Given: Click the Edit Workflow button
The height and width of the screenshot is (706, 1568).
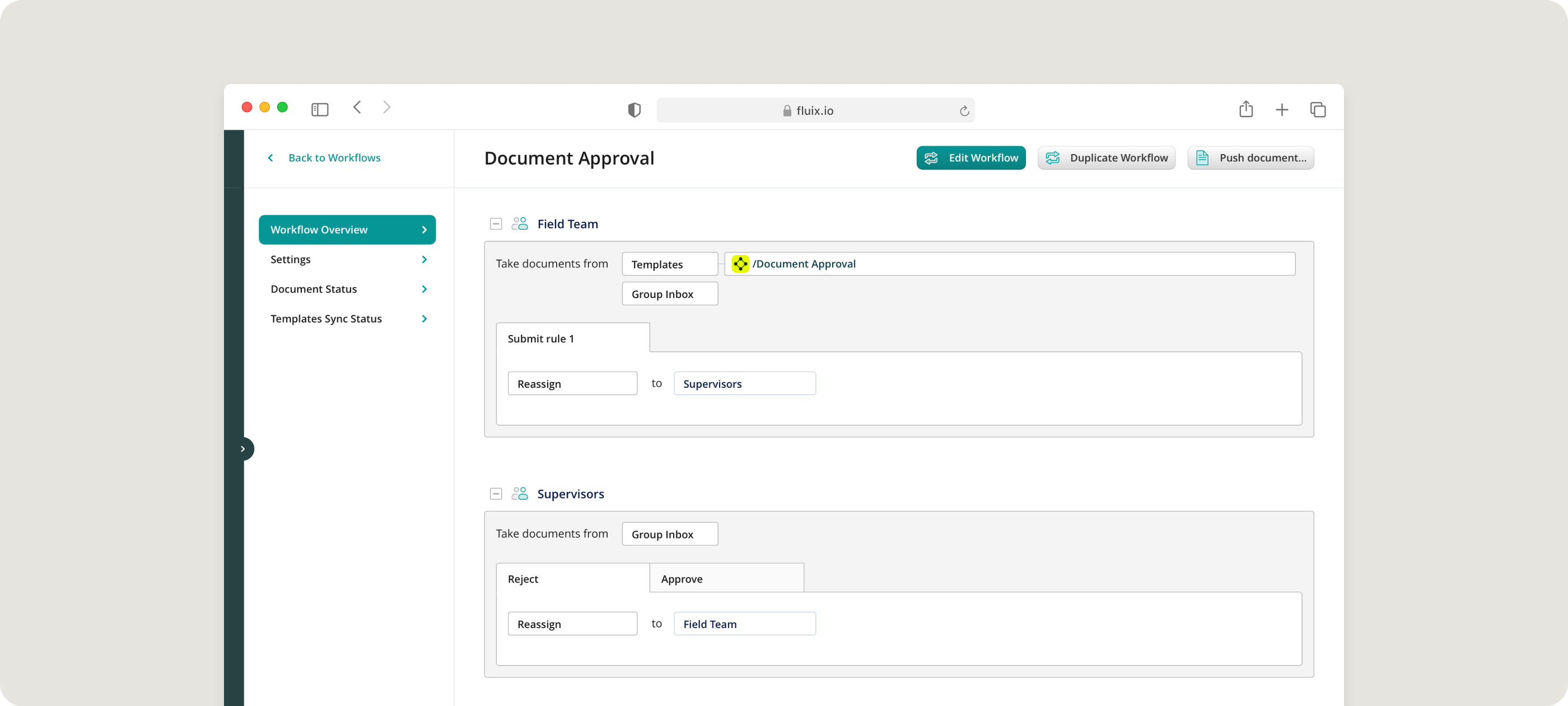Looking at the screenshot, I should 970,158.
